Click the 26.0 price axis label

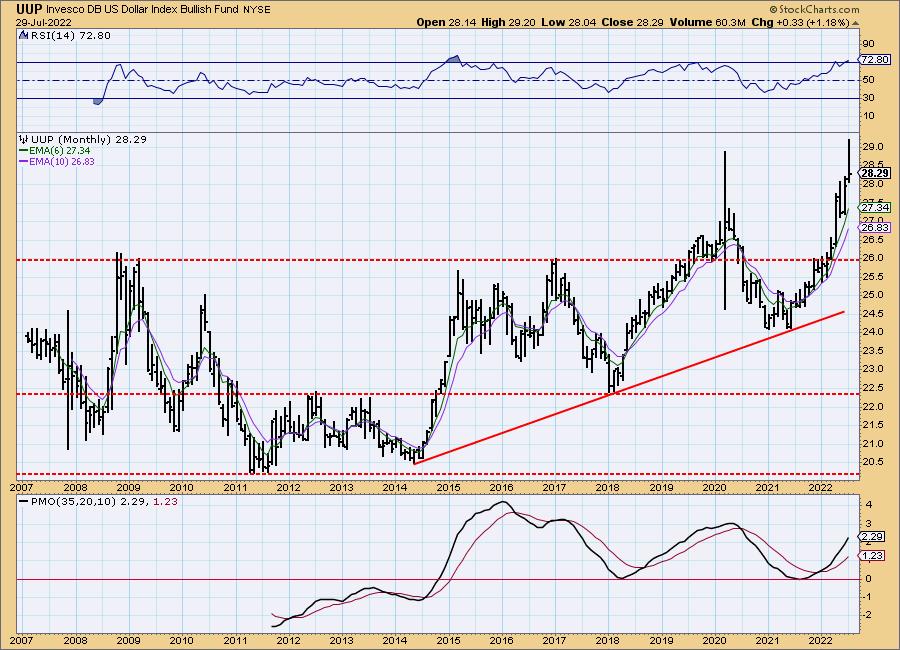[872, 258]
